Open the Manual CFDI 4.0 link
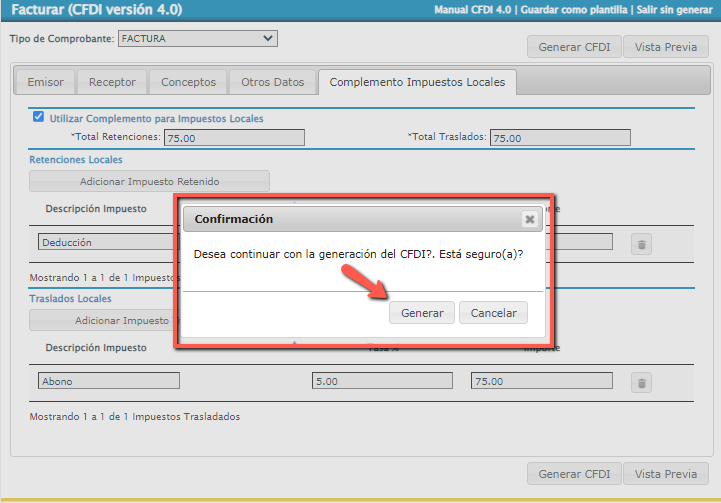 (473, 10)
